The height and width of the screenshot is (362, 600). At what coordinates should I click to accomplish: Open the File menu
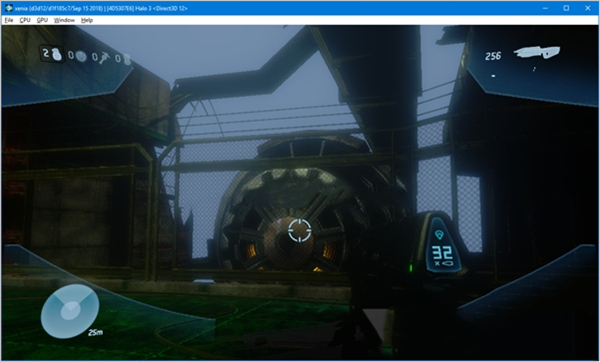[9, 20]
